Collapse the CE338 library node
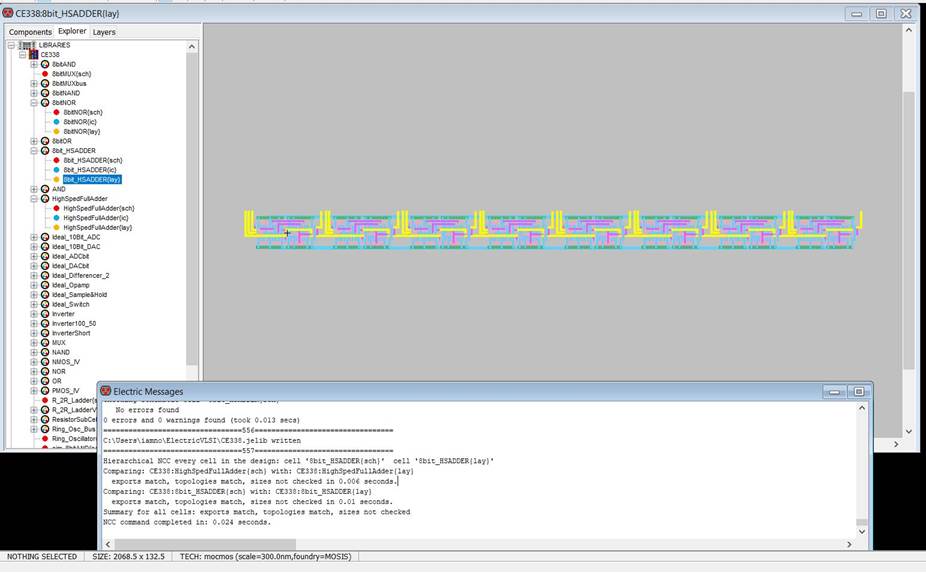The image size is (926, 573). pyautogui.click(x=22, y=55)
